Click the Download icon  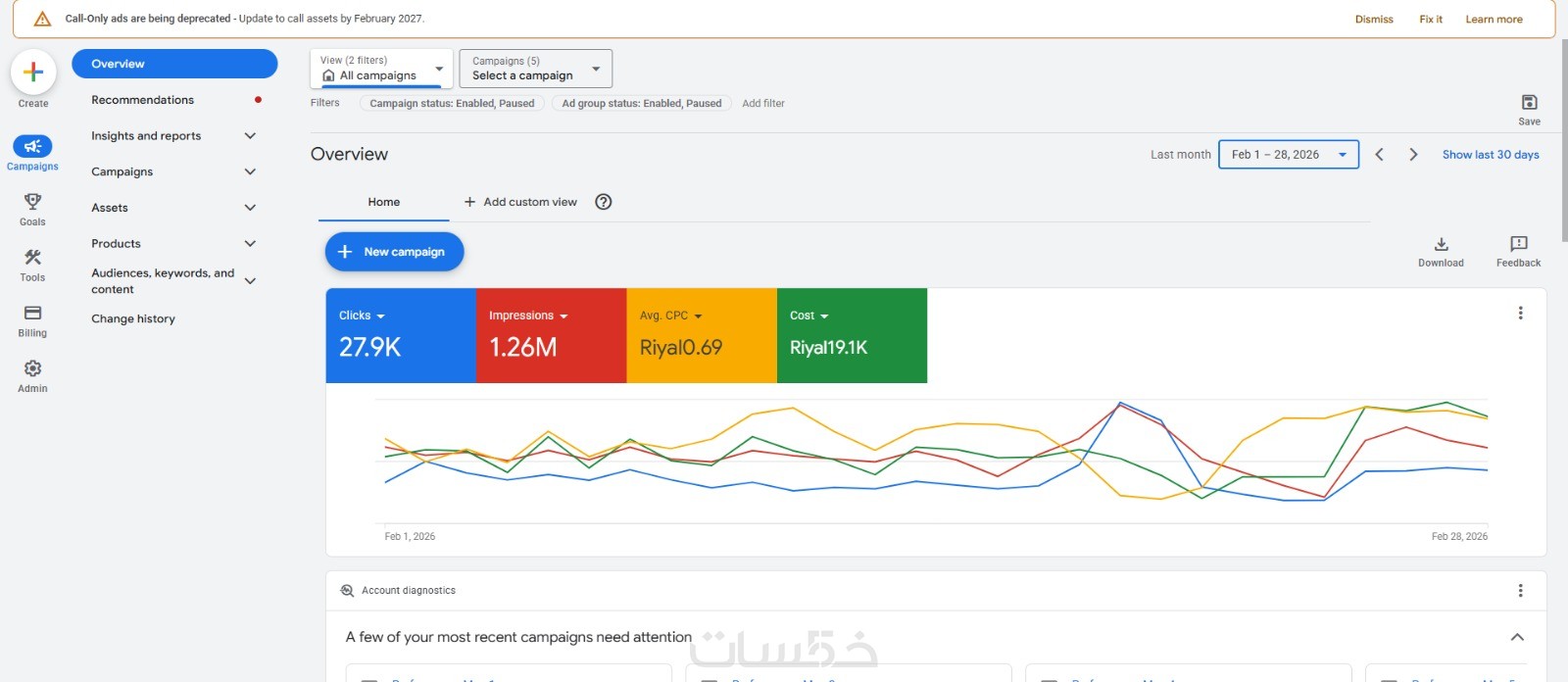pyautogui.click(x=1441, y=244)
